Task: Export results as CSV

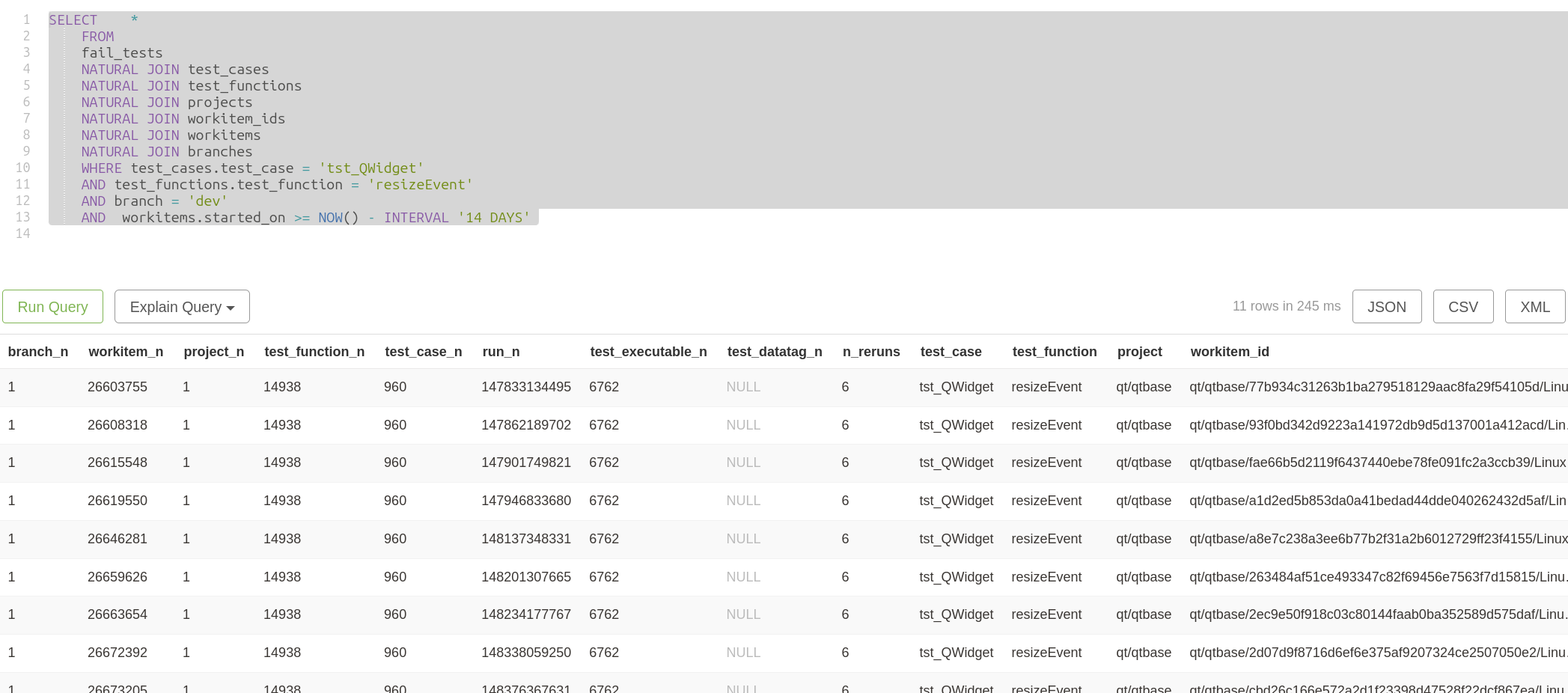Action: [1462, 307]
